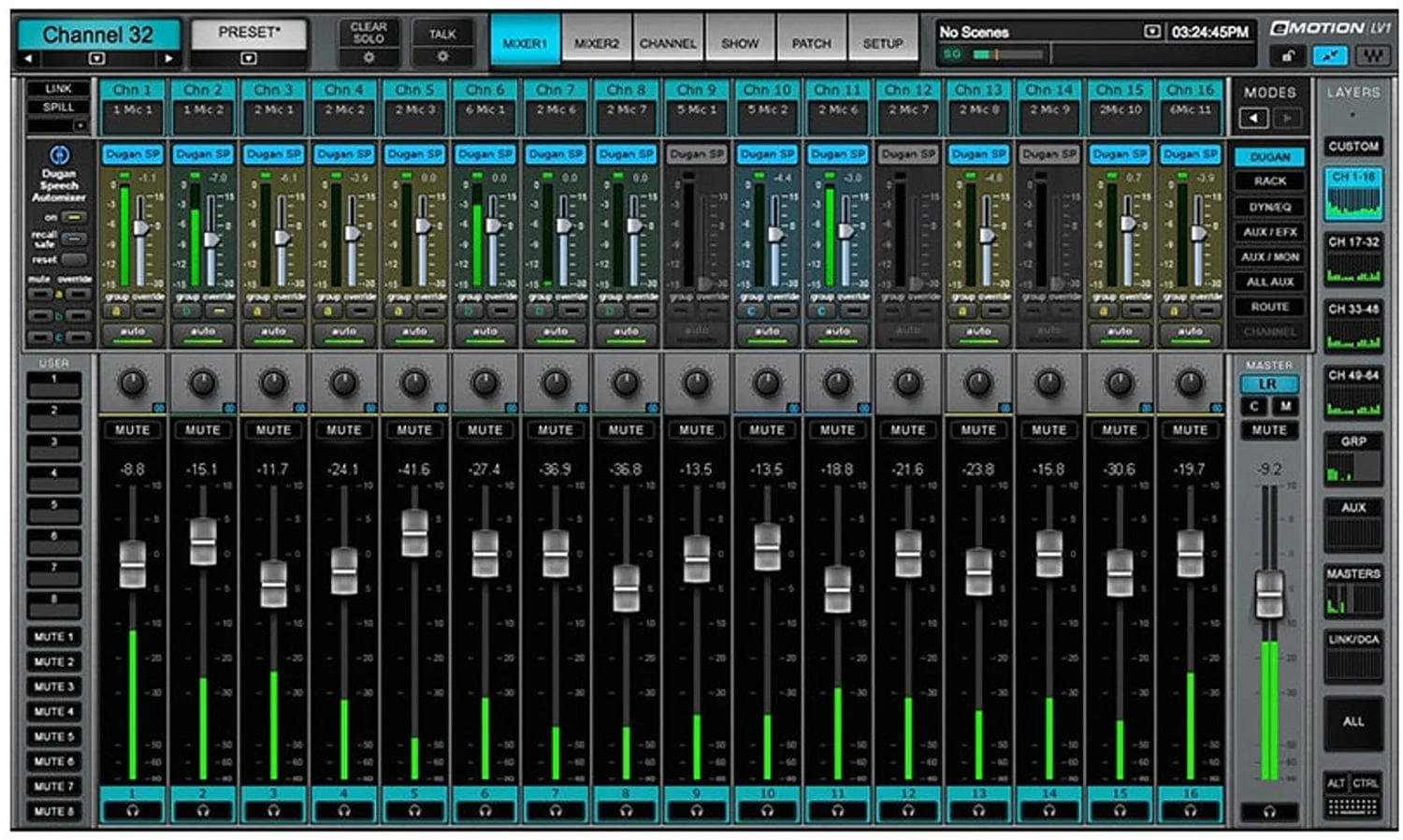
Task: Mute channel 5 strip
Action: [414, 430]
